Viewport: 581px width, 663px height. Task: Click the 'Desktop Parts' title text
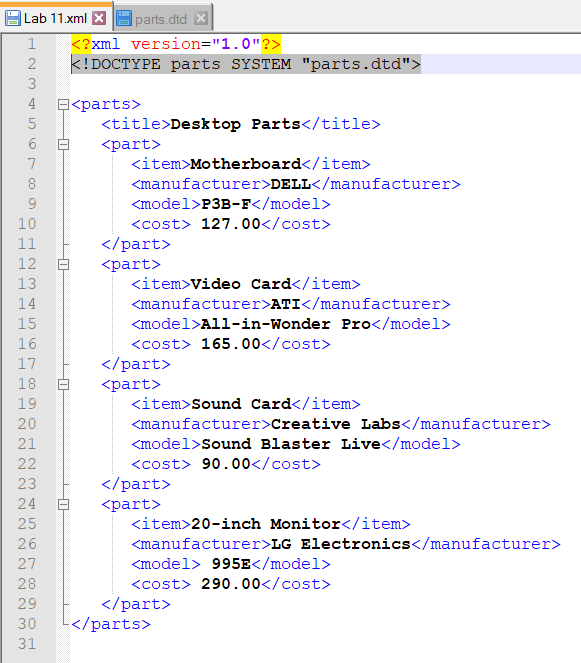pyautogui.click(x=235, y=124)
